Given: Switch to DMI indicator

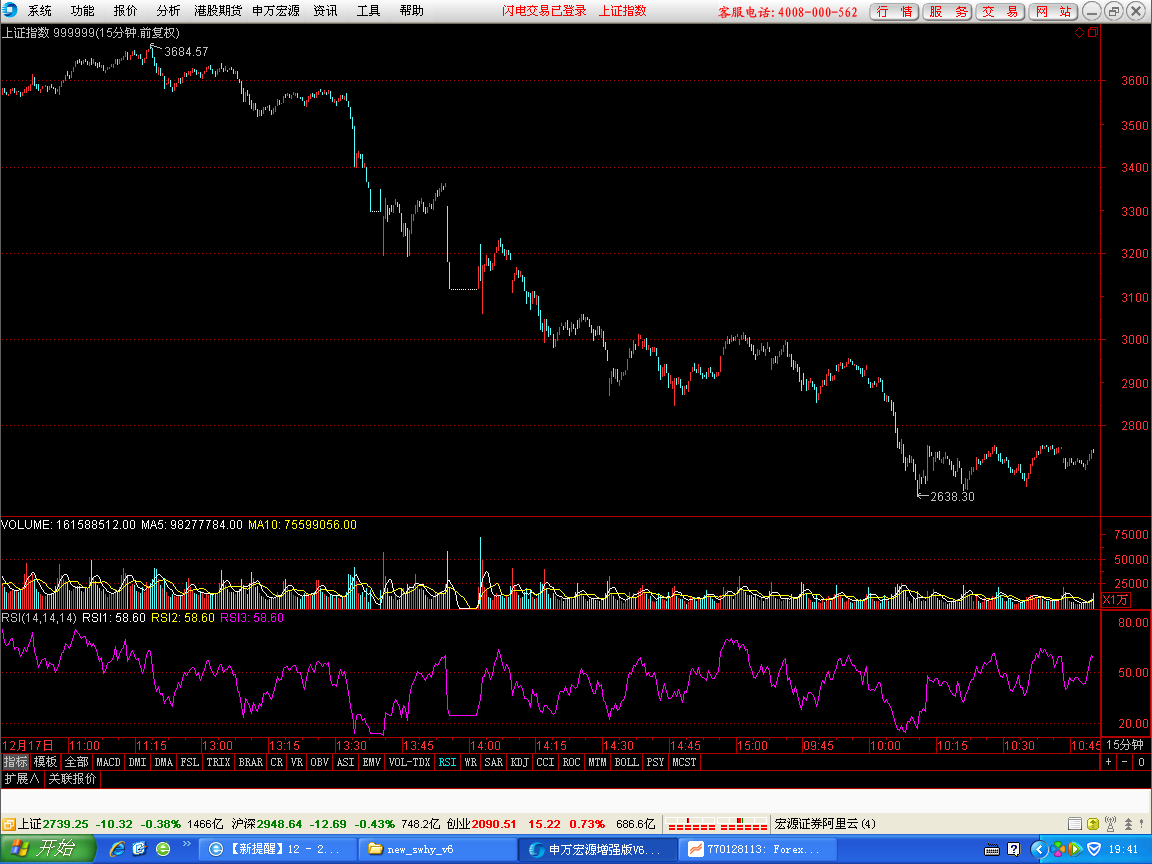Looking at the screenshot, I should point(137,762).
